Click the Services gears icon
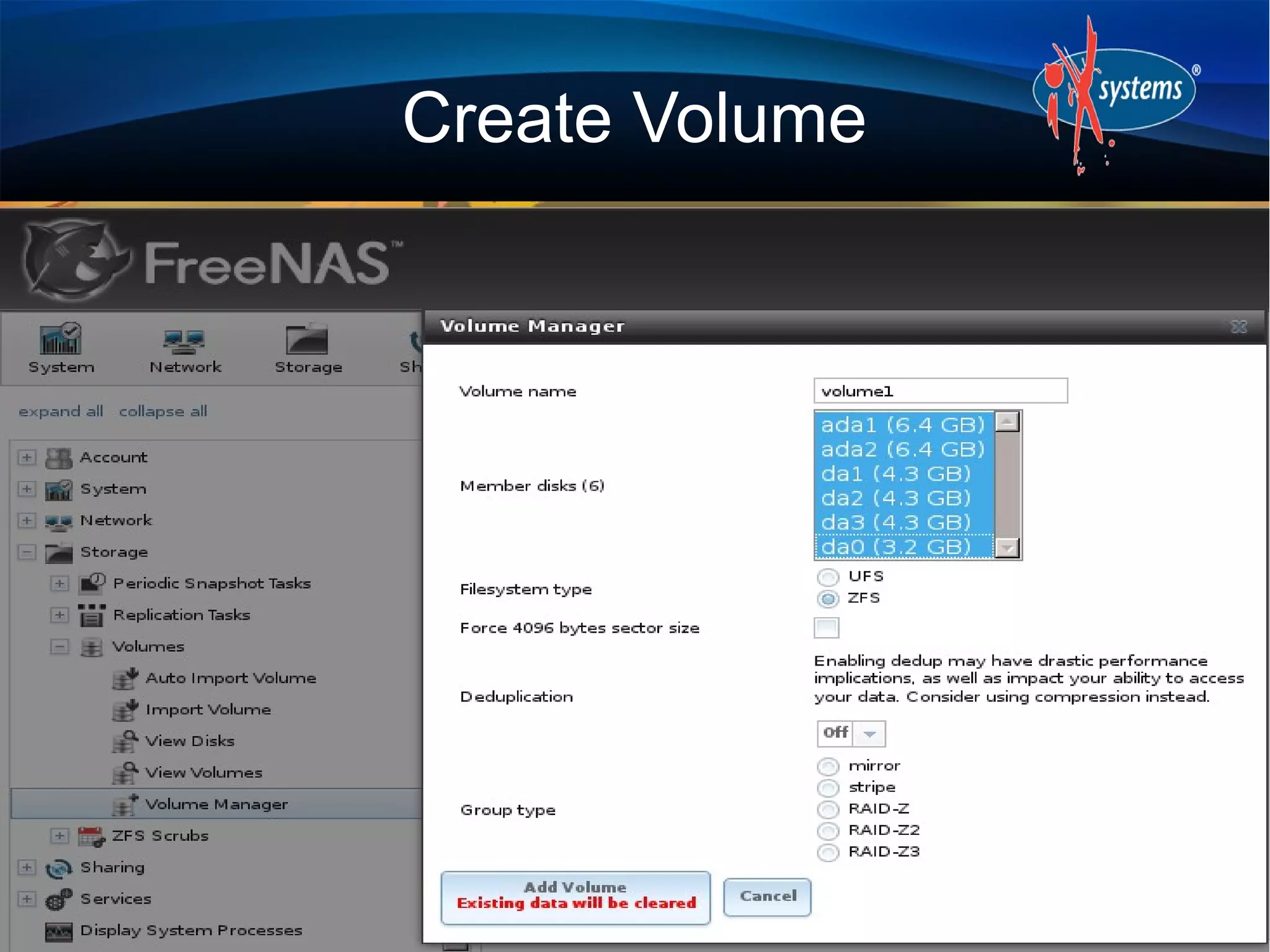 point(59,900)
